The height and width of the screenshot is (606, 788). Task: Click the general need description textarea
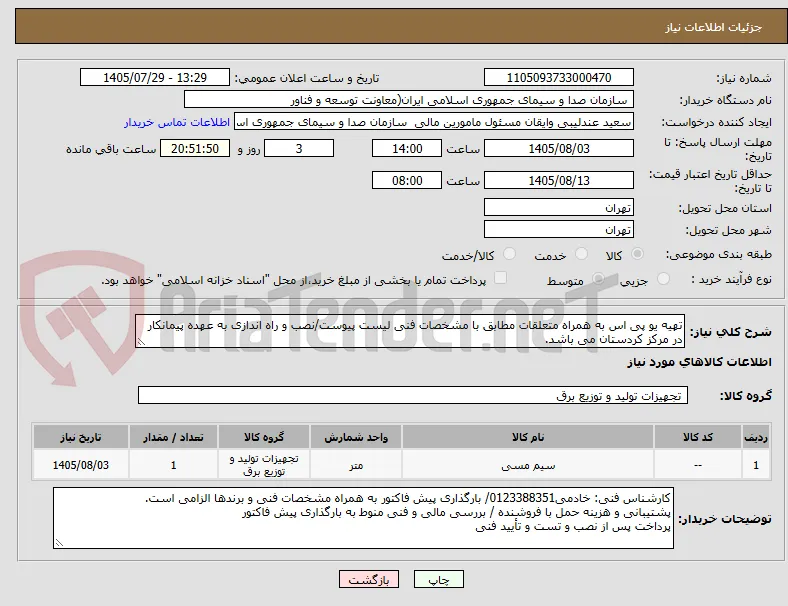[410, 332]
